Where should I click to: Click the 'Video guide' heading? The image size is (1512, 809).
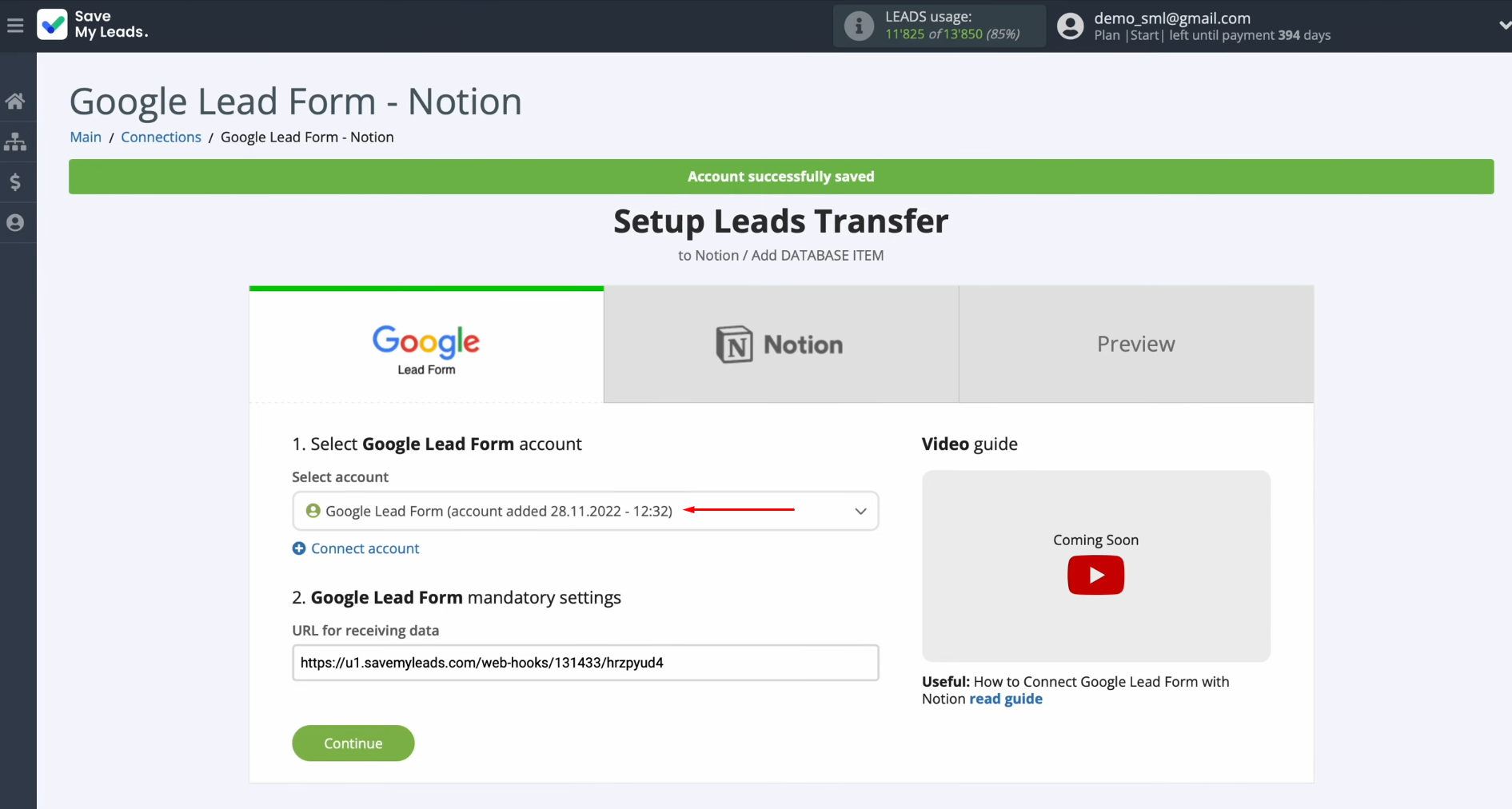969,444
